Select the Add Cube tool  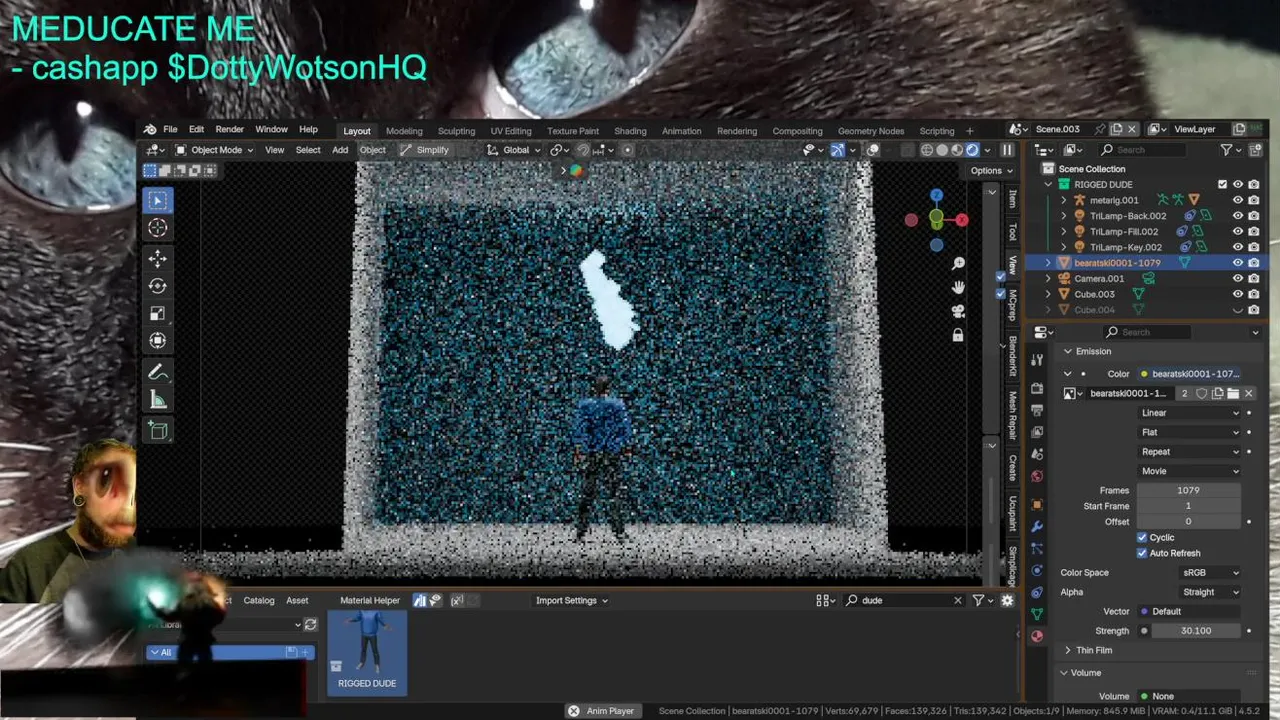(x=158, y=430)
